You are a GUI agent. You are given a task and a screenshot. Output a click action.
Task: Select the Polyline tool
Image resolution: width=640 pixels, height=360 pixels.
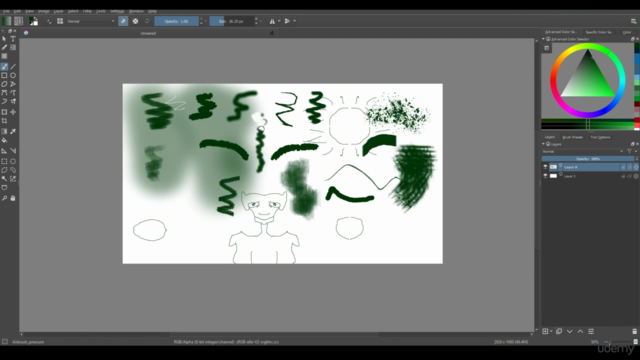tap(13, 84)
